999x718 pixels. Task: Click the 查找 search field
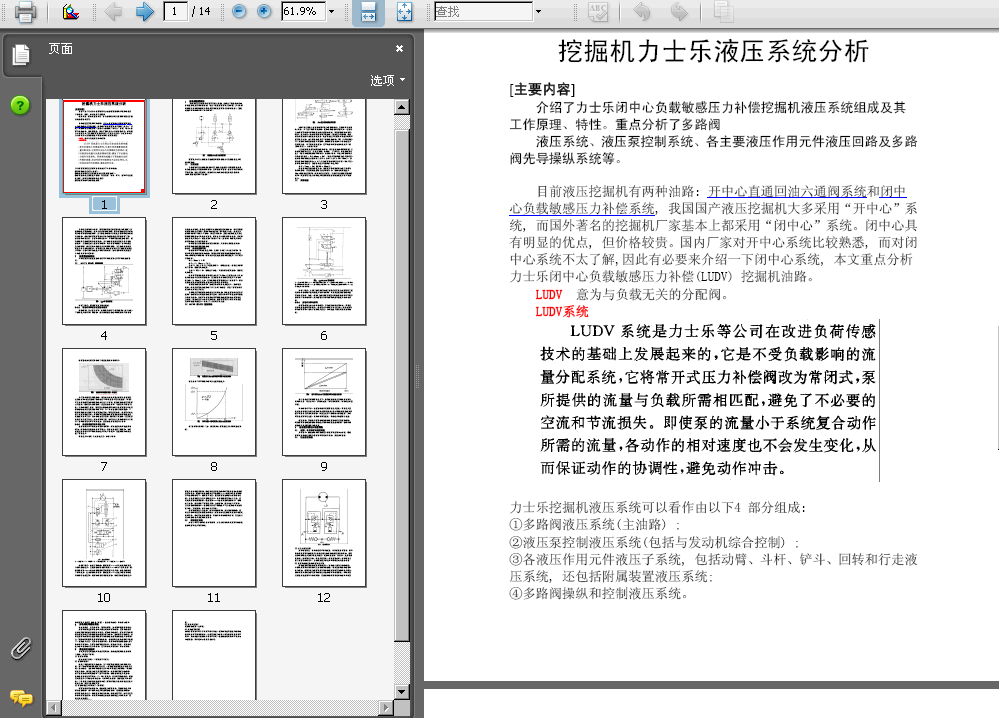coord(484,11)
